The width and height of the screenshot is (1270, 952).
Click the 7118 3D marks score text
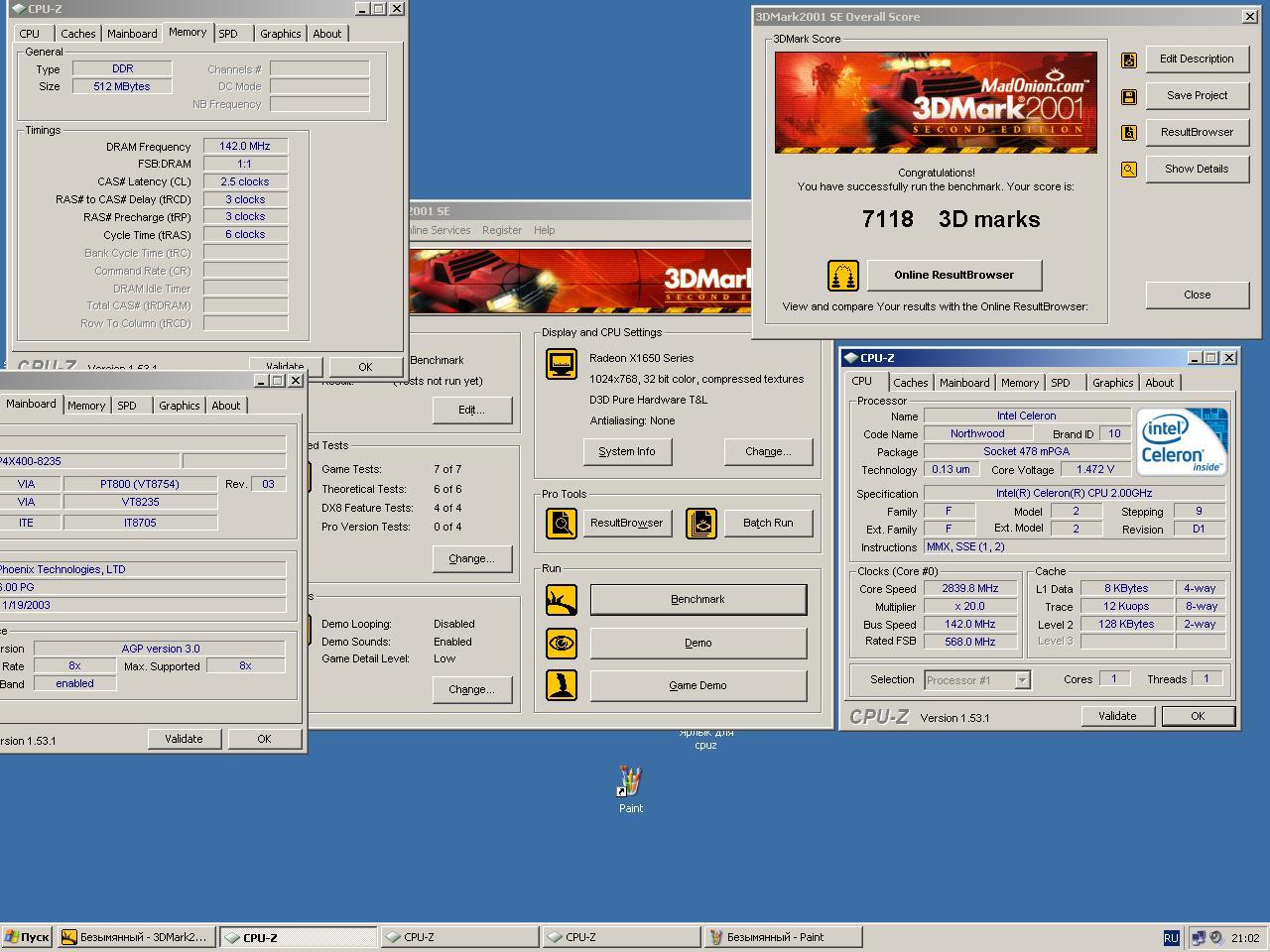[x=951, y=219]
